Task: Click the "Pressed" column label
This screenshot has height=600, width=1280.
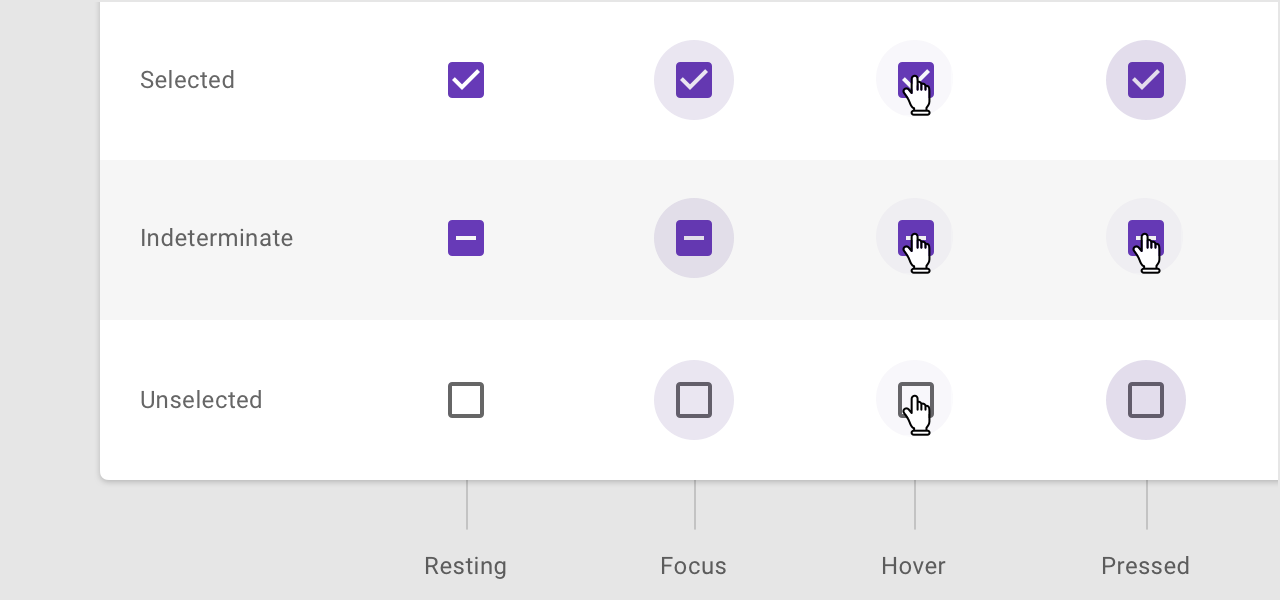Action: tap(1145, 566)
